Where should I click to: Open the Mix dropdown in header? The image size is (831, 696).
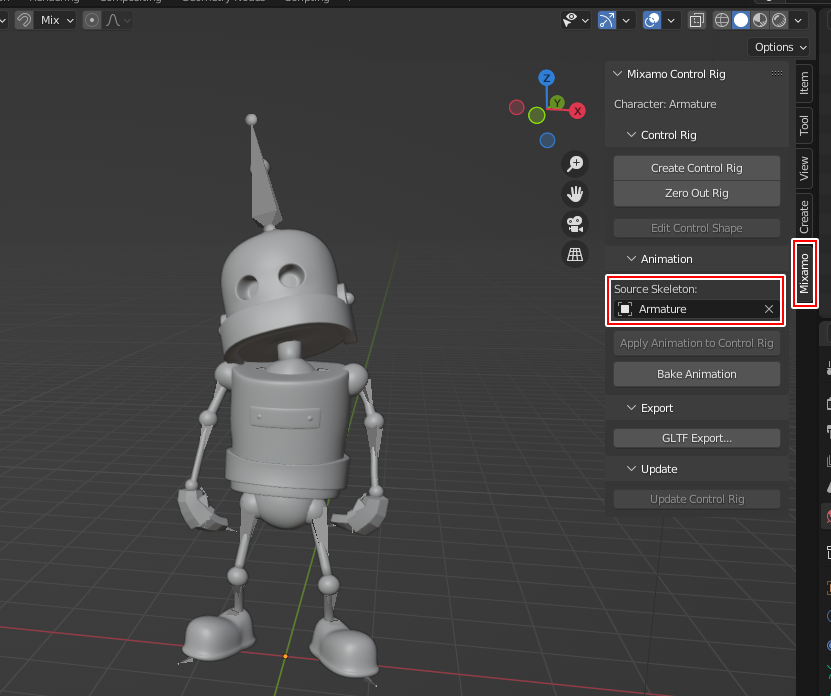(56, 20)
